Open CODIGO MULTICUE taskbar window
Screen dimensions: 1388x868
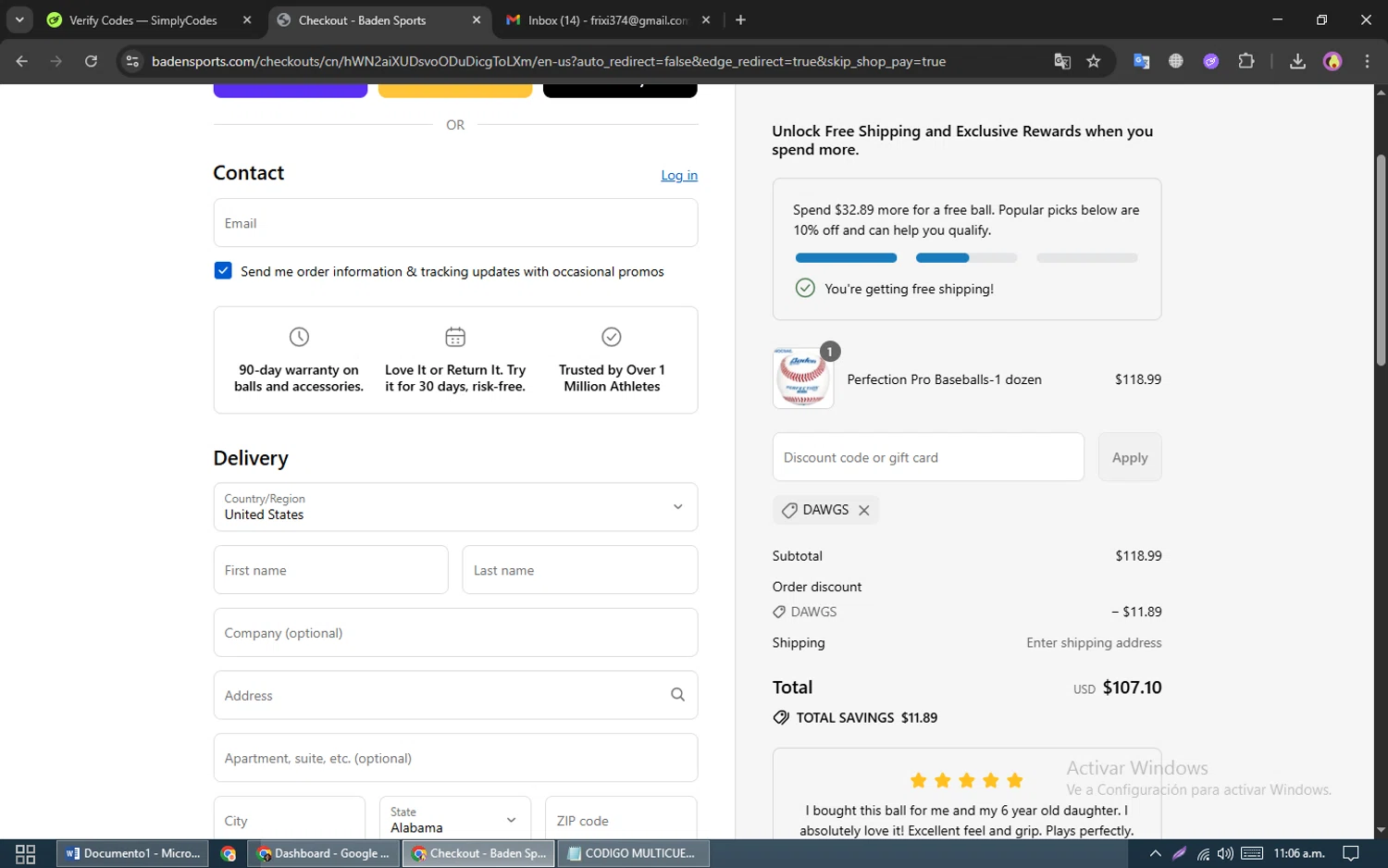coord(634,853)
